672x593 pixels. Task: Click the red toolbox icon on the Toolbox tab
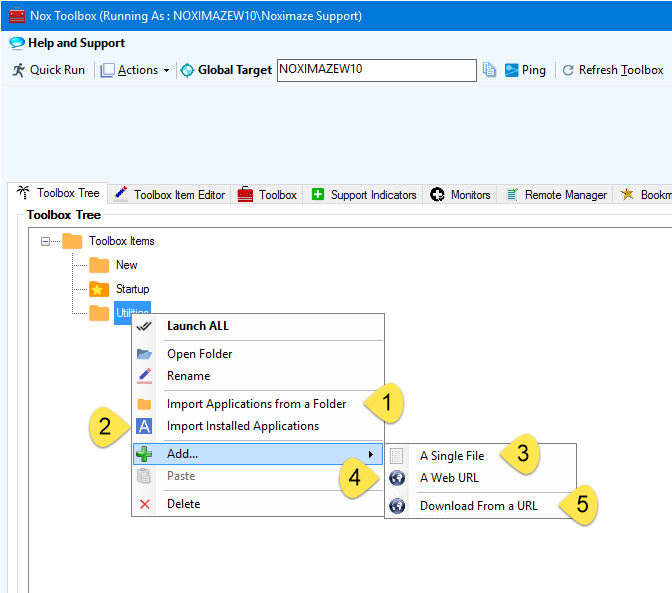click(x=245, y=194)
